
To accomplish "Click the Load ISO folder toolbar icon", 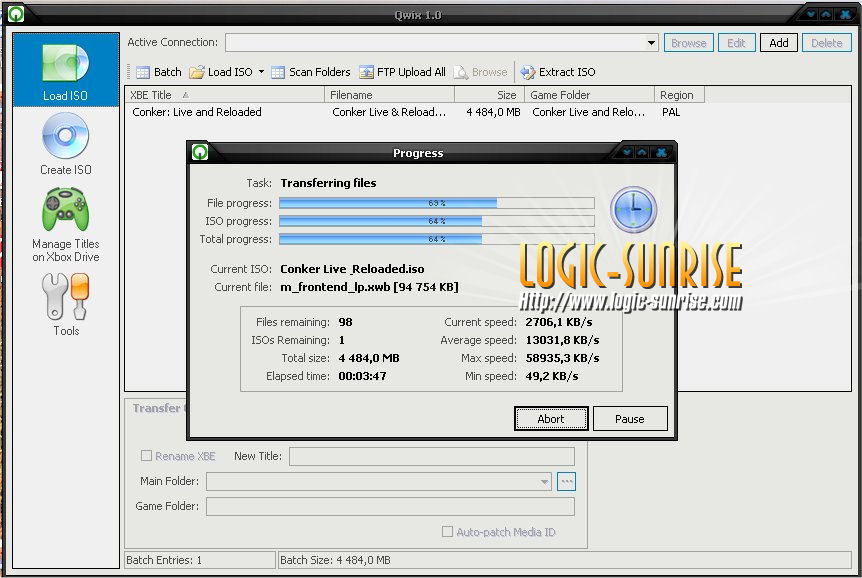I will (196, 72).
